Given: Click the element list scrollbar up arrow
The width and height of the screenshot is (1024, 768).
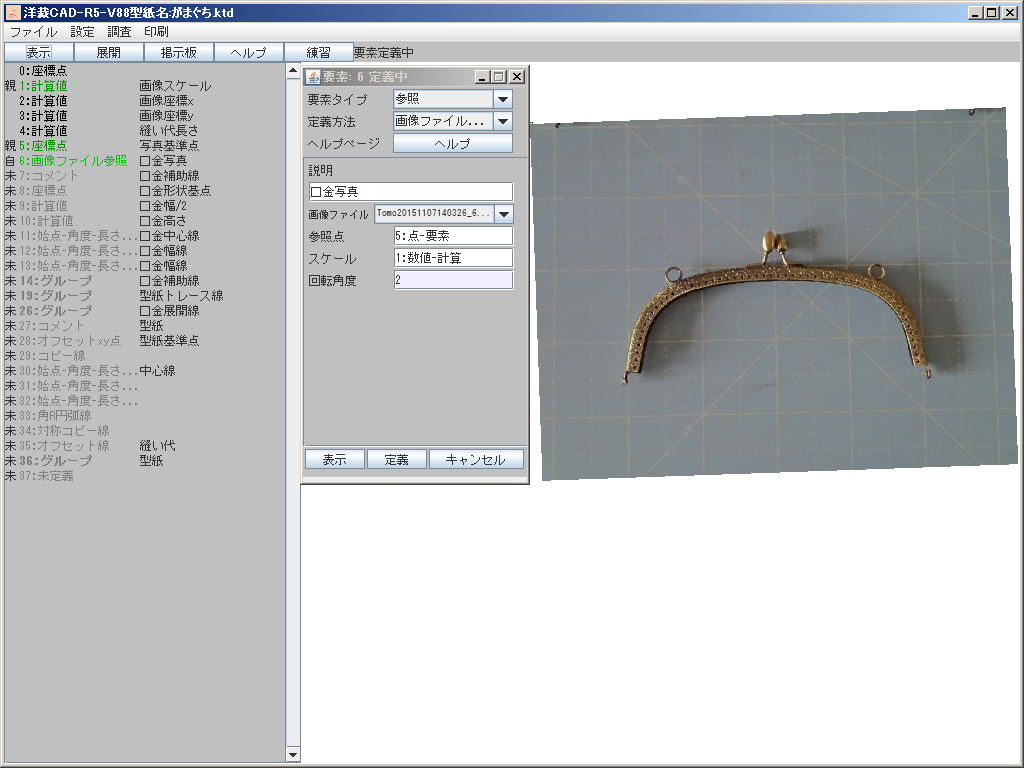Looking at the screenshot, I should (x=293, y=71).
